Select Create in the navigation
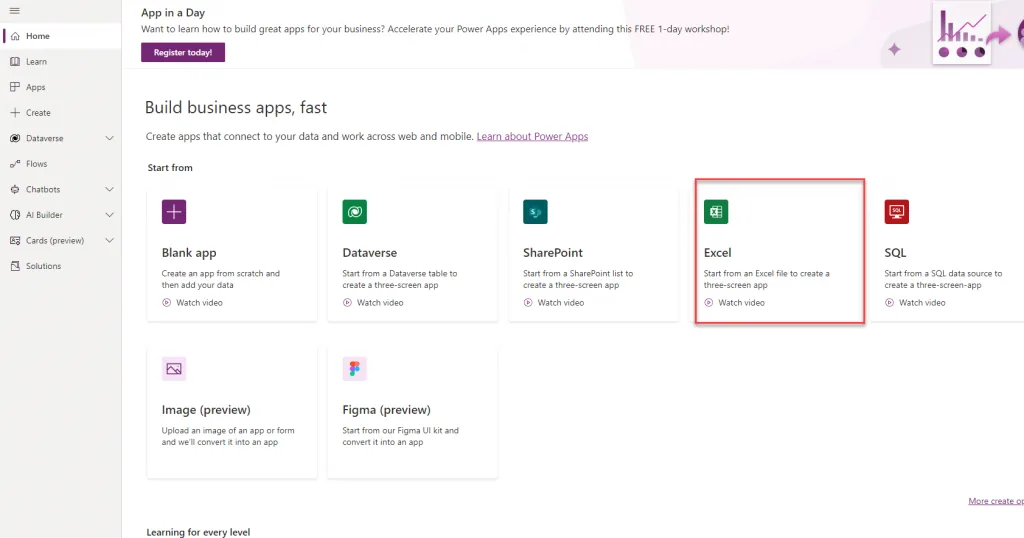Screen dimensions: 1024x538 (x=61, y=112)
